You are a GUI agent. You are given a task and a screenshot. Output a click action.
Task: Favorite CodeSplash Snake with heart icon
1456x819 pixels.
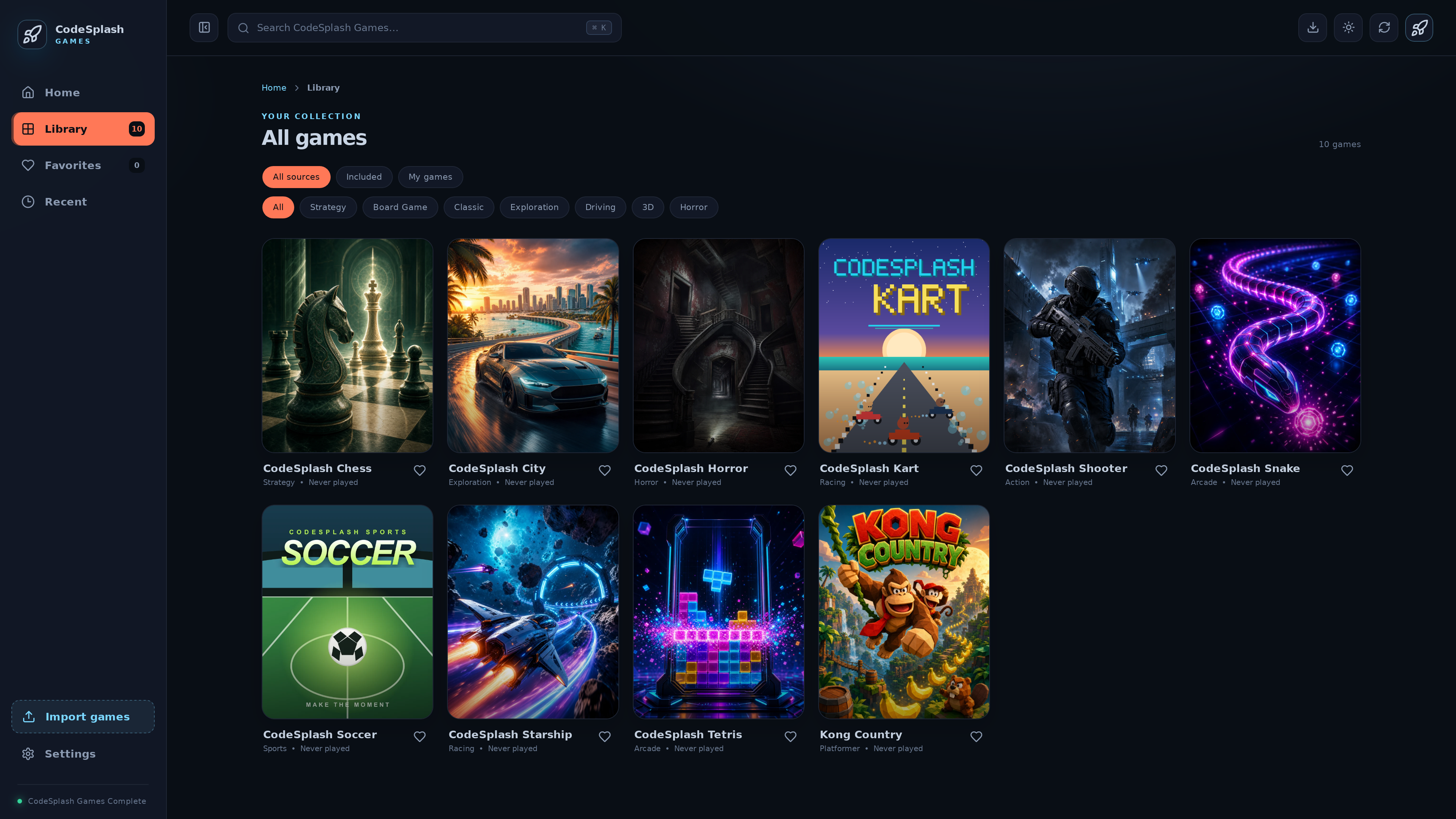[1347, 470]
